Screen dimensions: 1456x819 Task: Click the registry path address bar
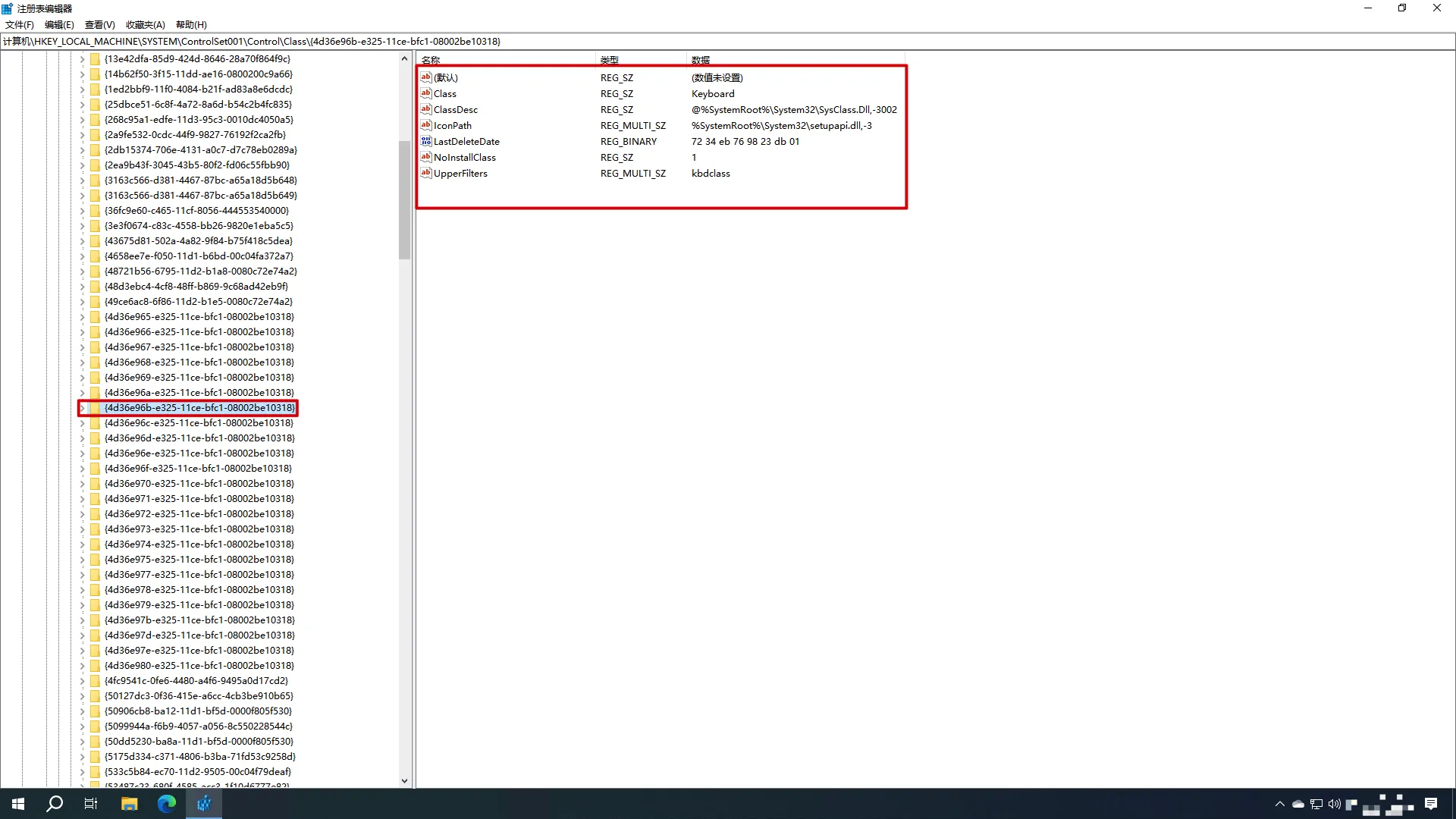tap(682, 42)
